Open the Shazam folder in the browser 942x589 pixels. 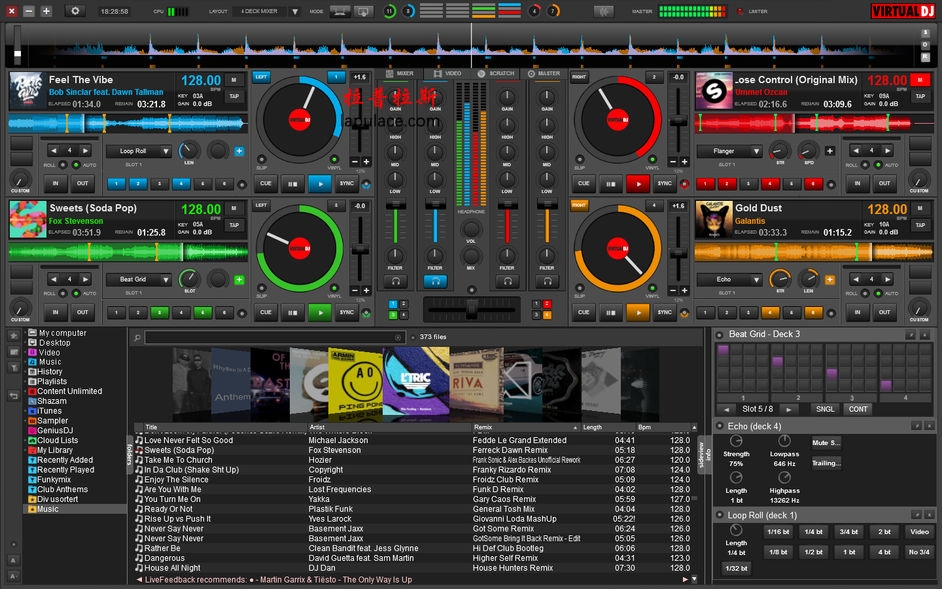click(x=51, y=401)
